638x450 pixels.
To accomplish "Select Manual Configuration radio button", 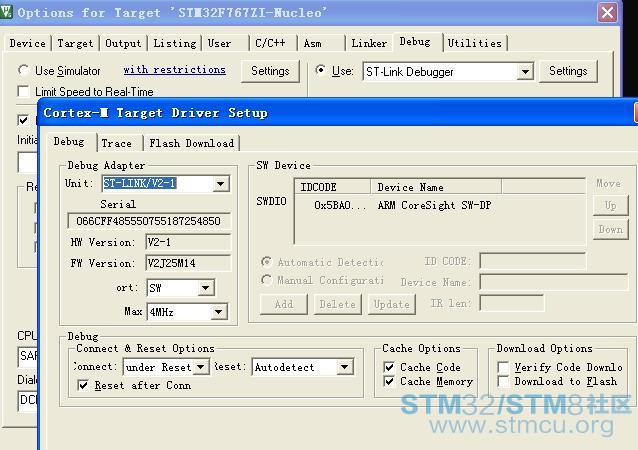I will [x=267, y=280].
